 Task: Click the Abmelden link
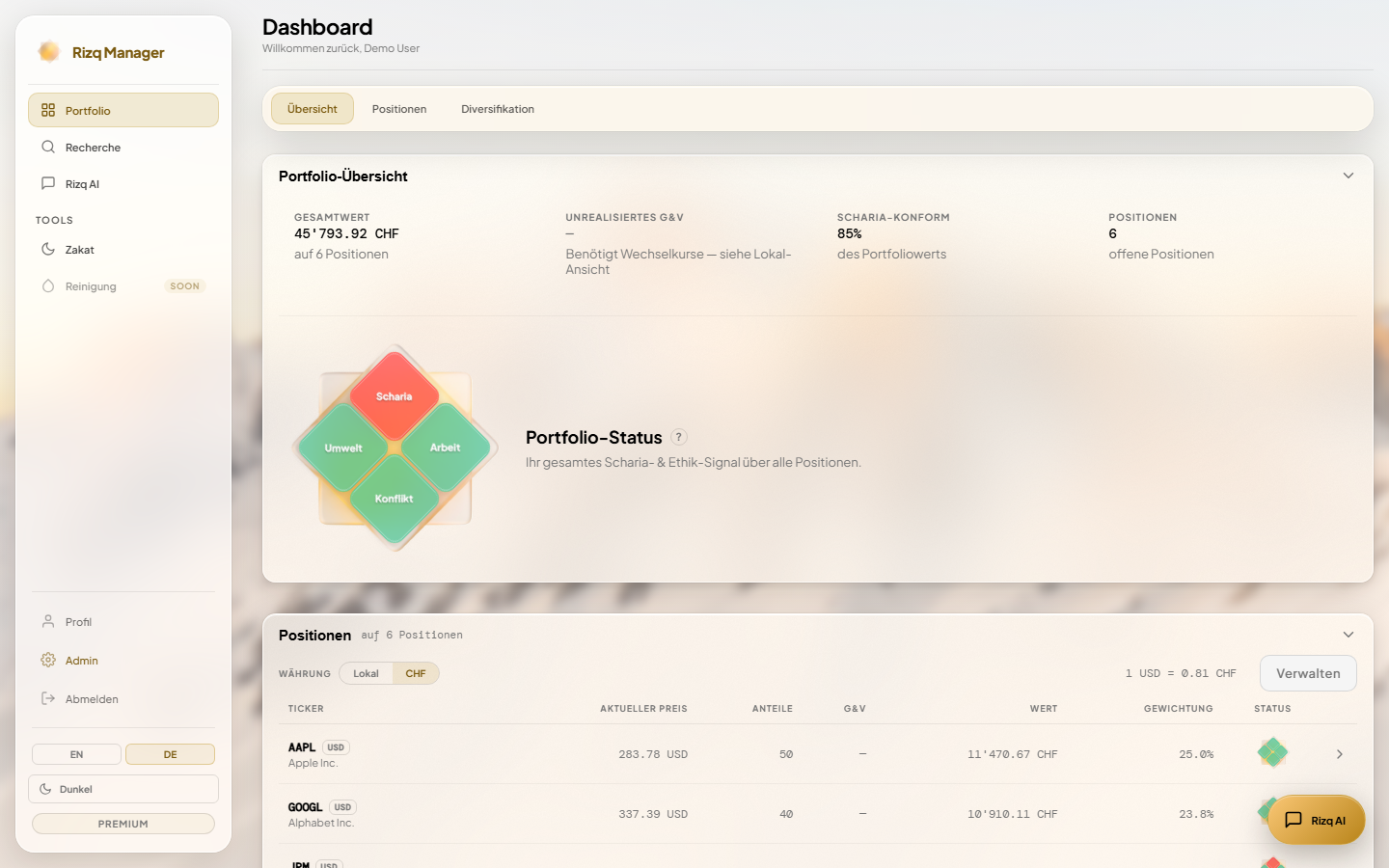click(x=123, y=698)
